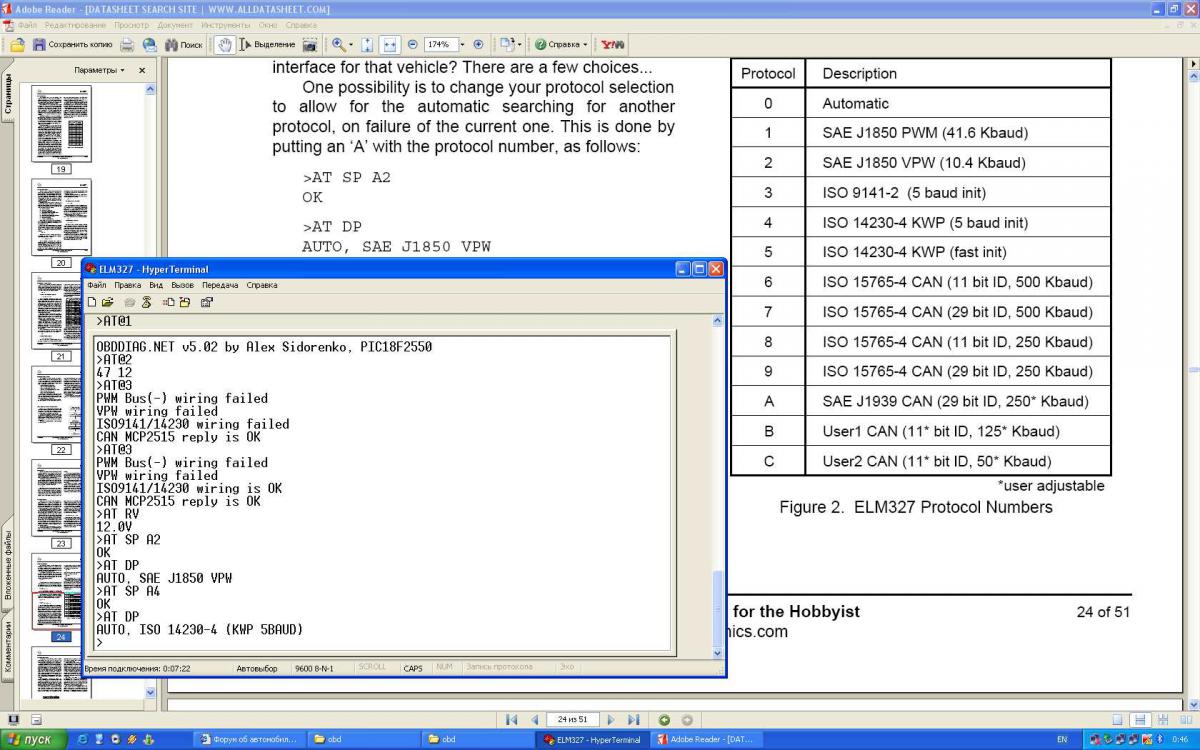Expand the Параметры options dropdown
The width and height of the screenshot is (1200, 750).
[99, 71]
